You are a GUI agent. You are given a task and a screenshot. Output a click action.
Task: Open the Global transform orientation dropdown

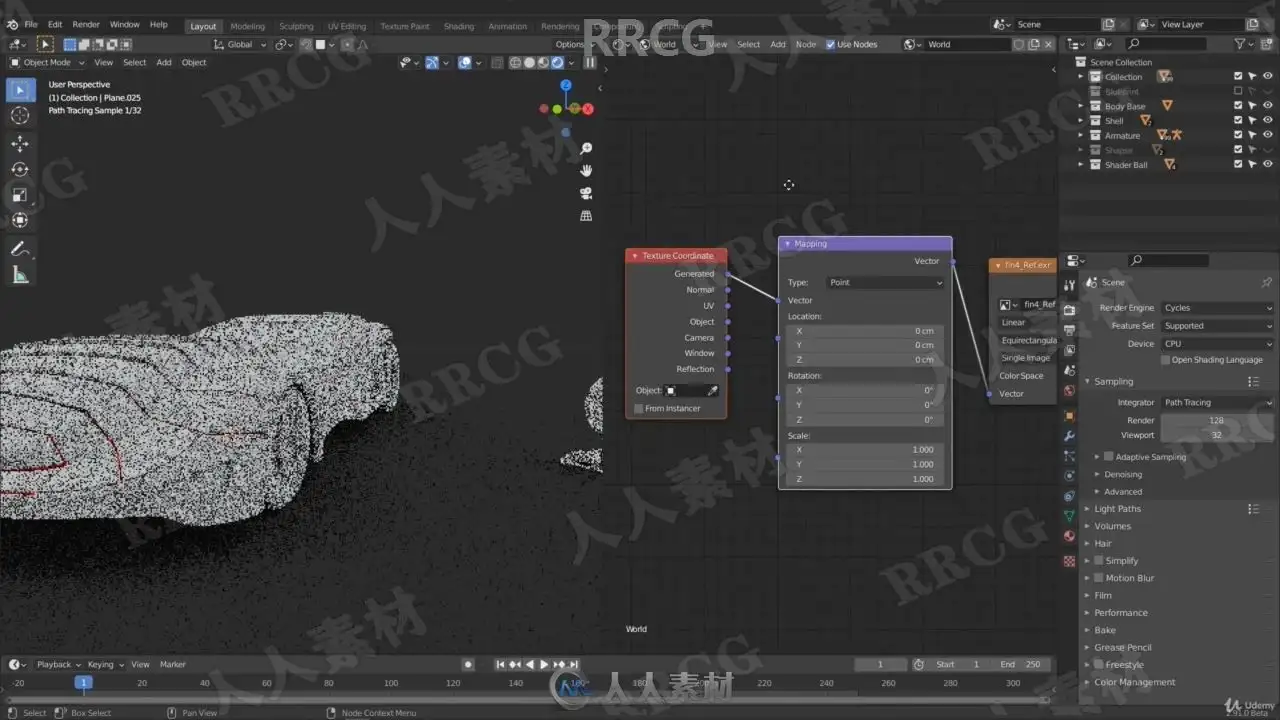click(x=241, y=44)
